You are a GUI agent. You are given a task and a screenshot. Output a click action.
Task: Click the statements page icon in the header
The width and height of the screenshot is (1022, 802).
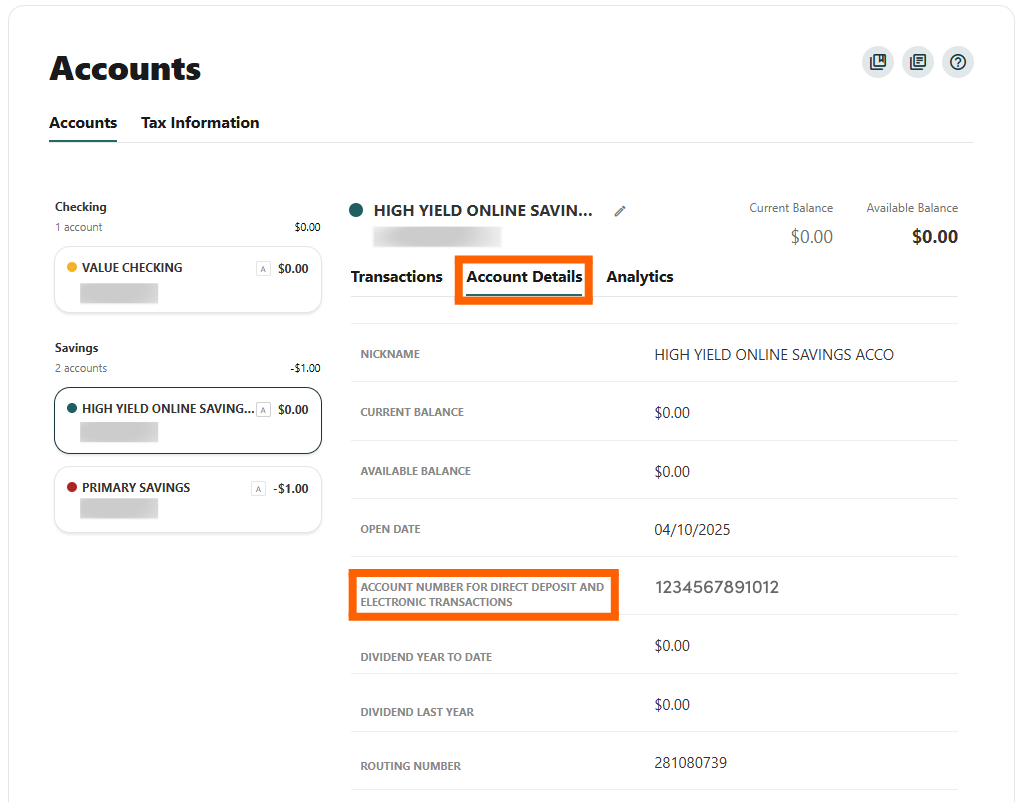point(917,62)
